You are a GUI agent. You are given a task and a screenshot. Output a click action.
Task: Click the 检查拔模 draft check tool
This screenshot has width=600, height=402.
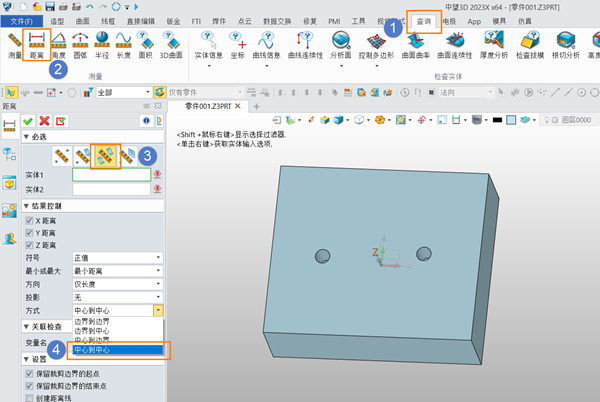[x=530, y=45]
